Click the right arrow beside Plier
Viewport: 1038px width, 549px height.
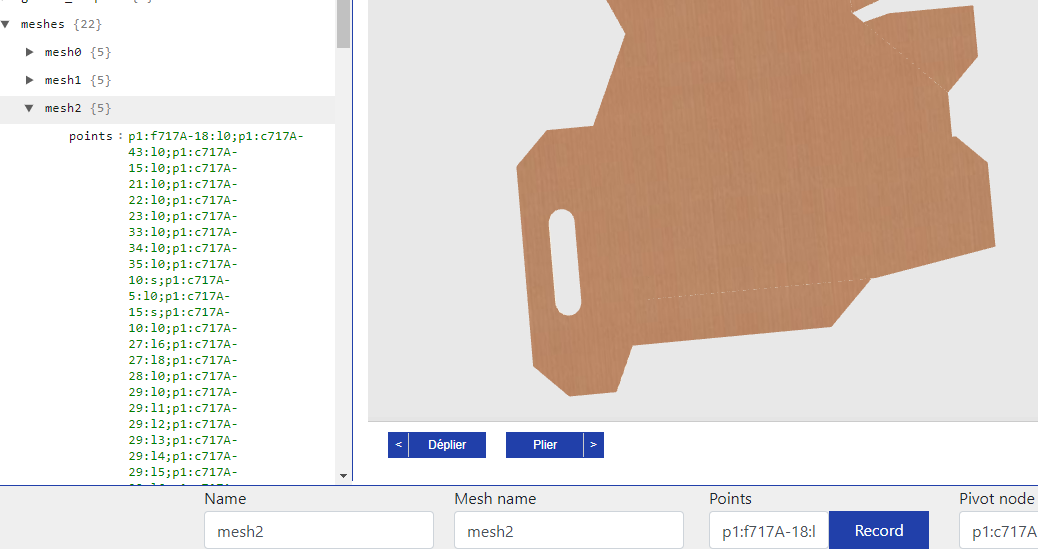(594, 445)
